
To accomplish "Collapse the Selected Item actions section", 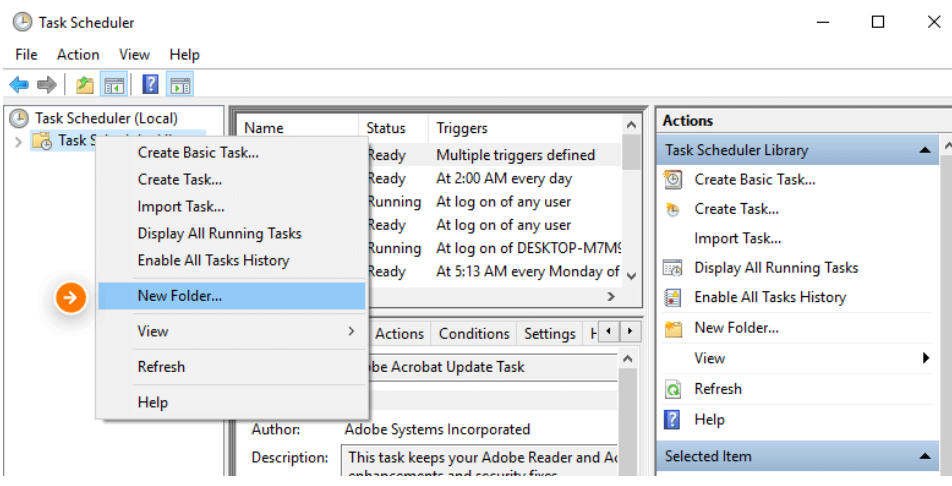I will pos(924,456).
